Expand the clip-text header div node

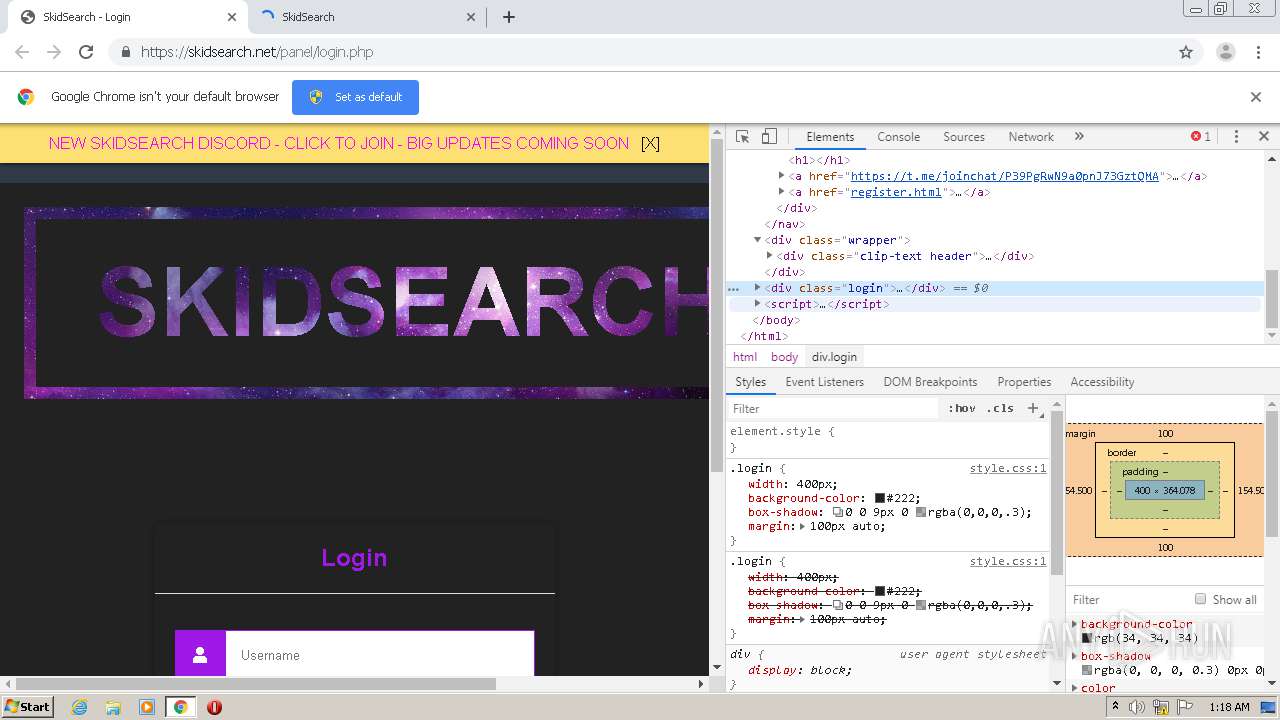click(769, 256)
